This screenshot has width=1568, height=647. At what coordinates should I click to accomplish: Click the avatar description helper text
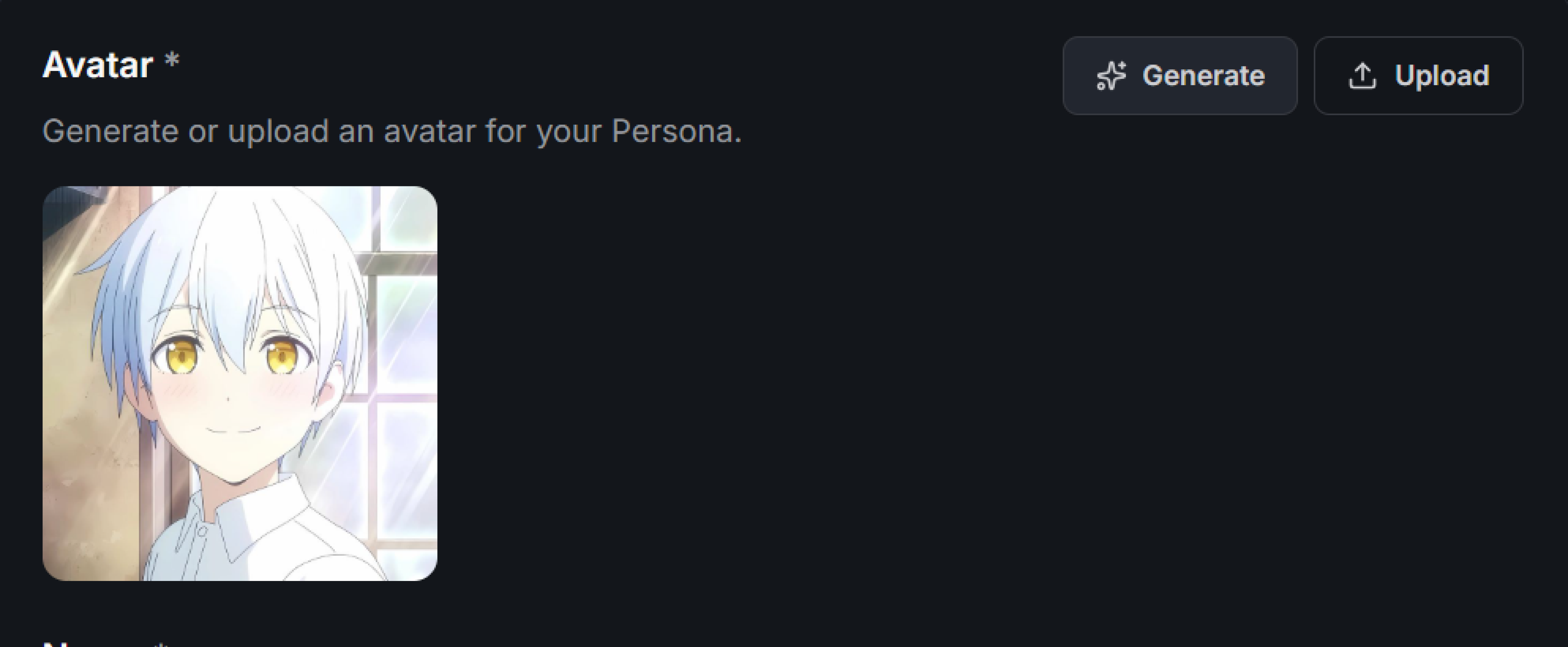pos(392,131)
